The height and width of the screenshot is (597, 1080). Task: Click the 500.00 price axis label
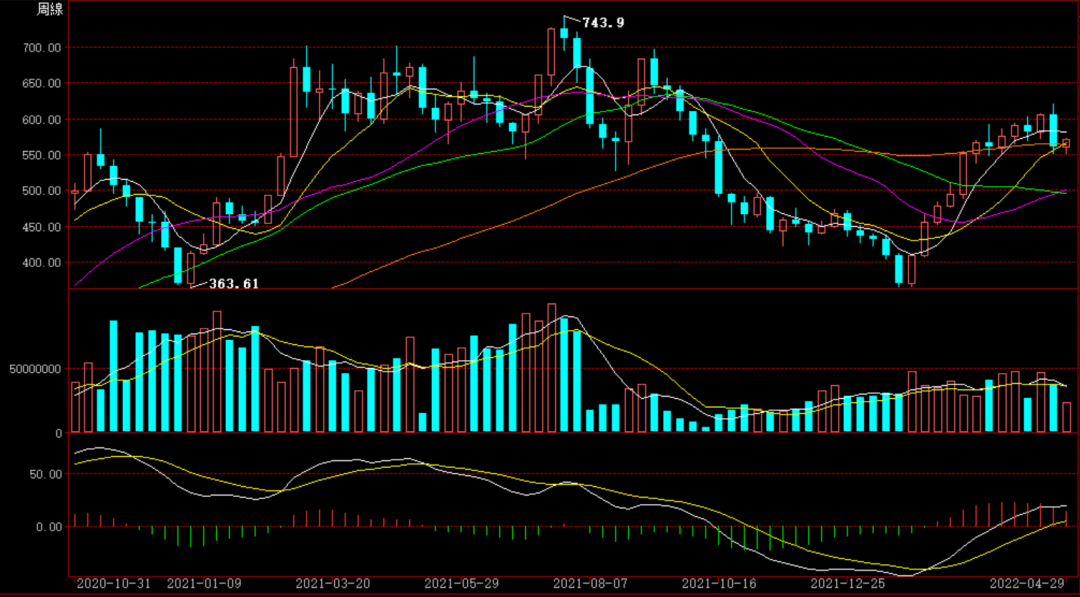(x=43, y=191)
